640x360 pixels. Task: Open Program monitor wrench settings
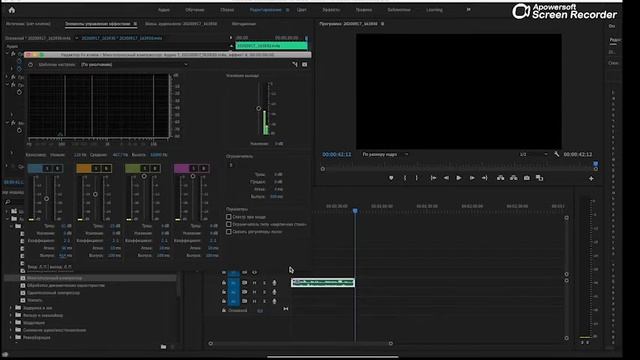click(x=557, y=154)
